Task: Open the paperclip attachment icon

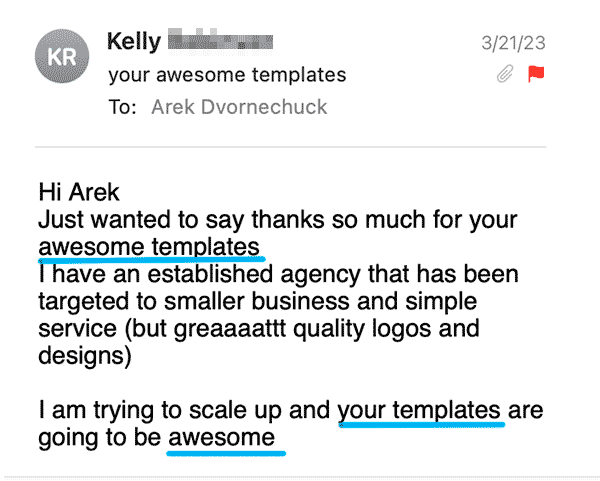Action: [505, 74]
